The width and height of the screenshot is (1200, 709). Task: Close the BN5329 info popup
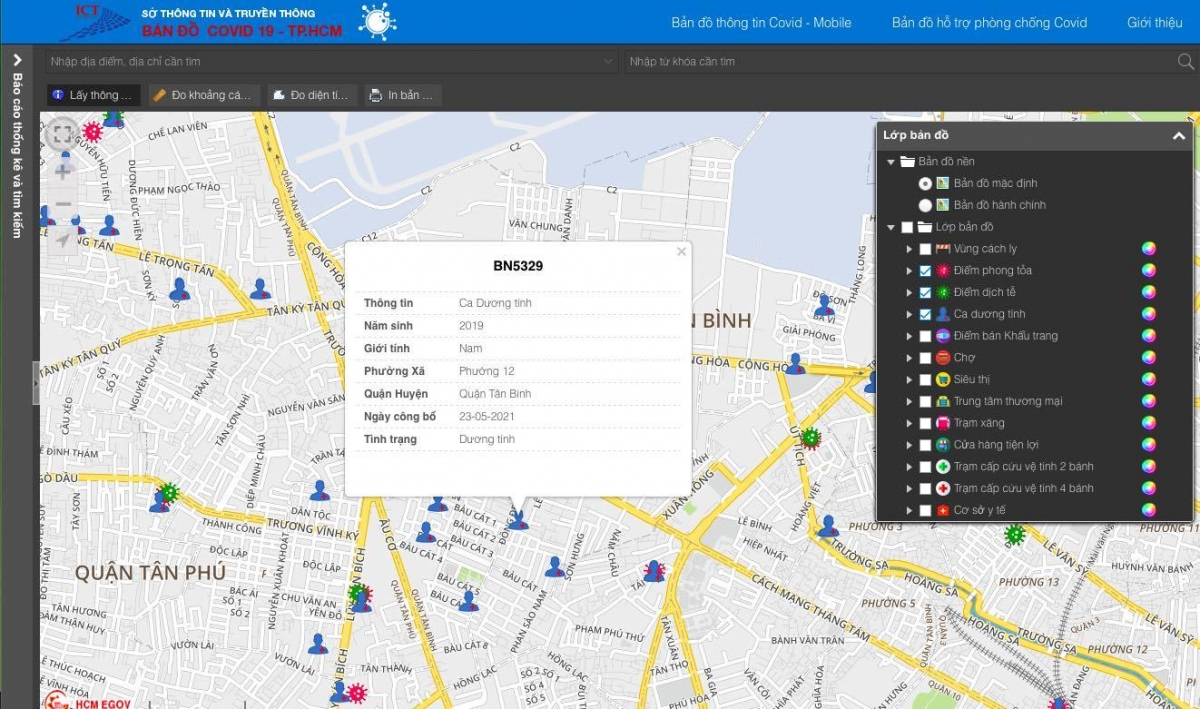682,252
